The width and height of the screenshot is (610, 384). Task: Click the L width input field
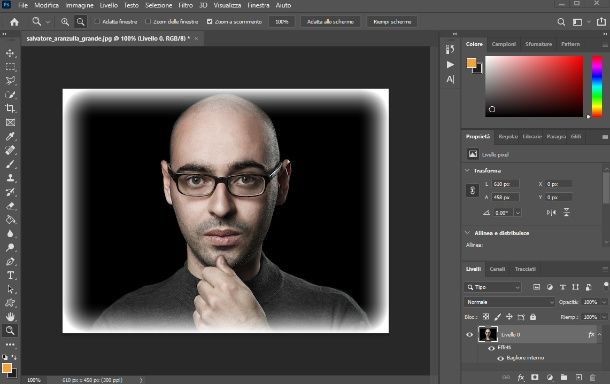click(505, 184)
